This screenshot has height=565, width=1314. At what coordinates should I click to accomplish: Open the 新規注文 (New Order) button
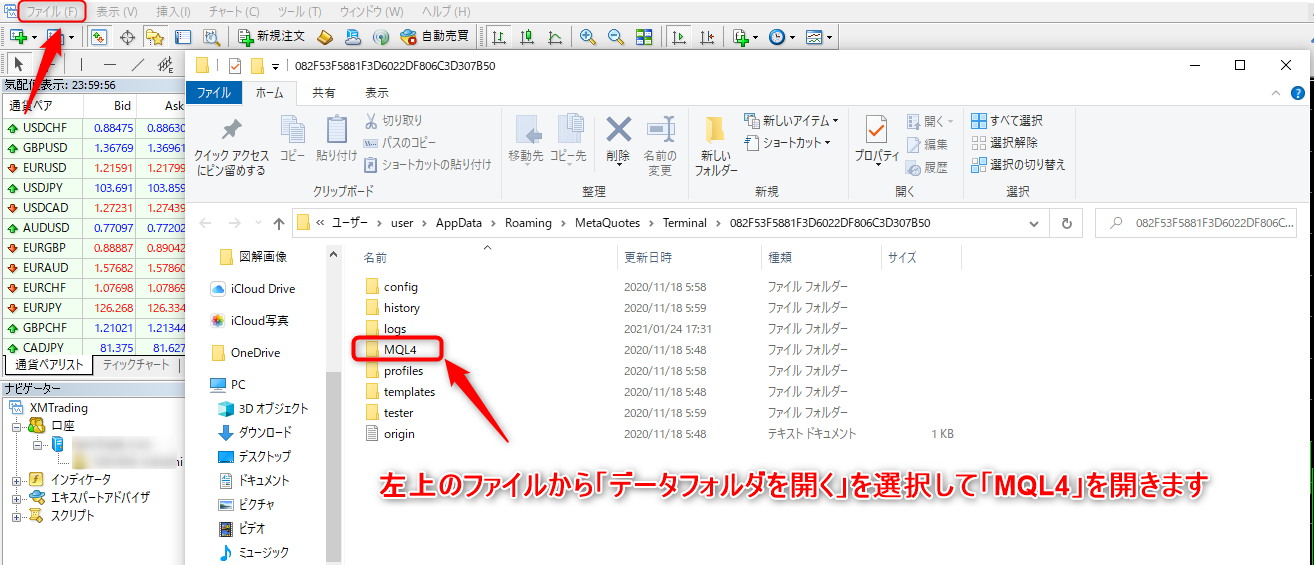click(x=271, y=37)
